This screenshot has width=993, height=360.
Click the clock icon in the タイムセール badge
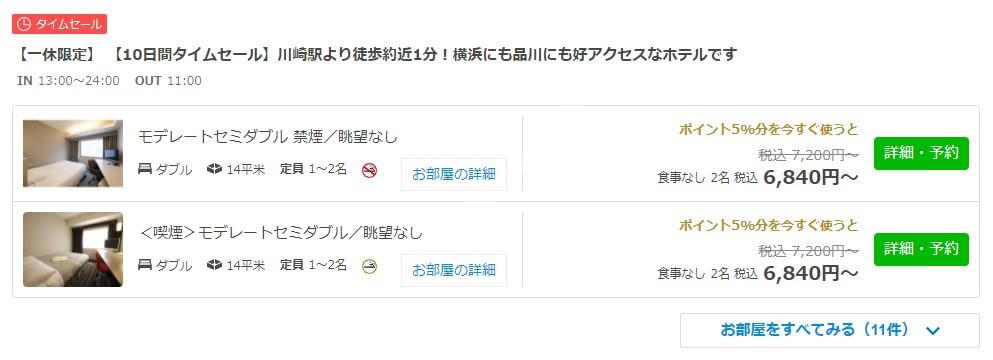[x=23, y=24]
